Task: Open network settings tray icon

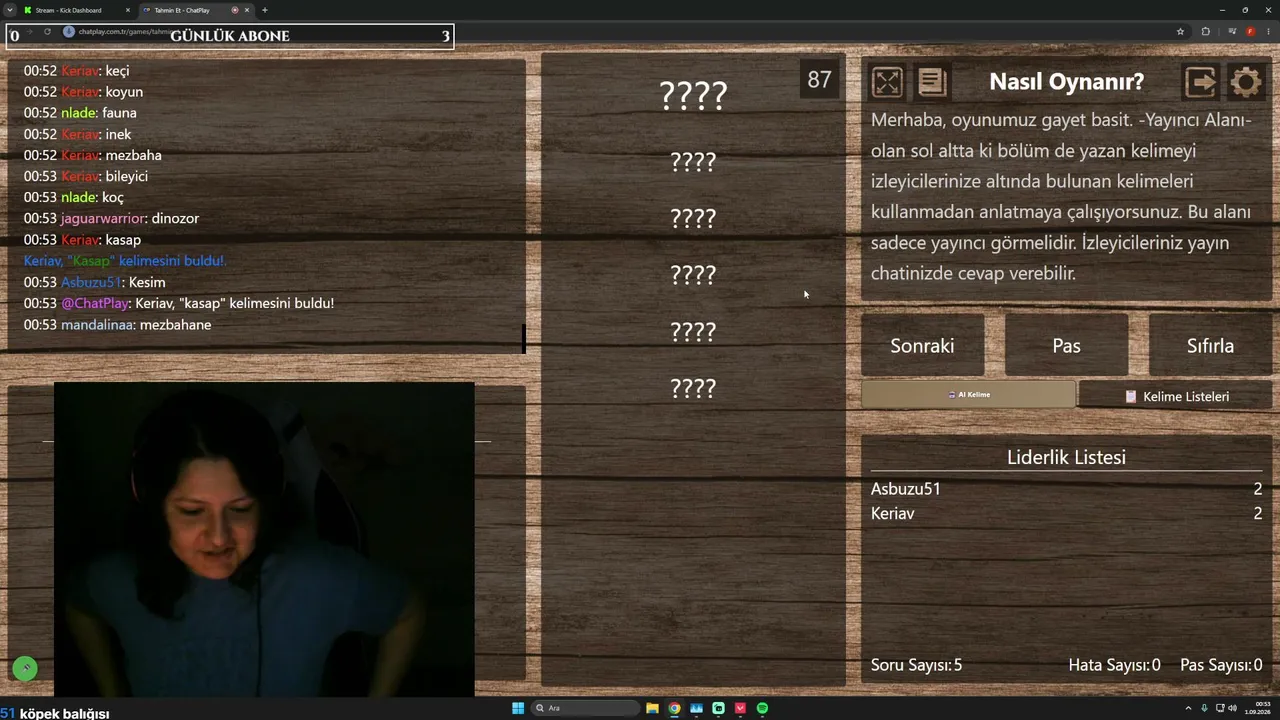Action: coord(1219,708)
